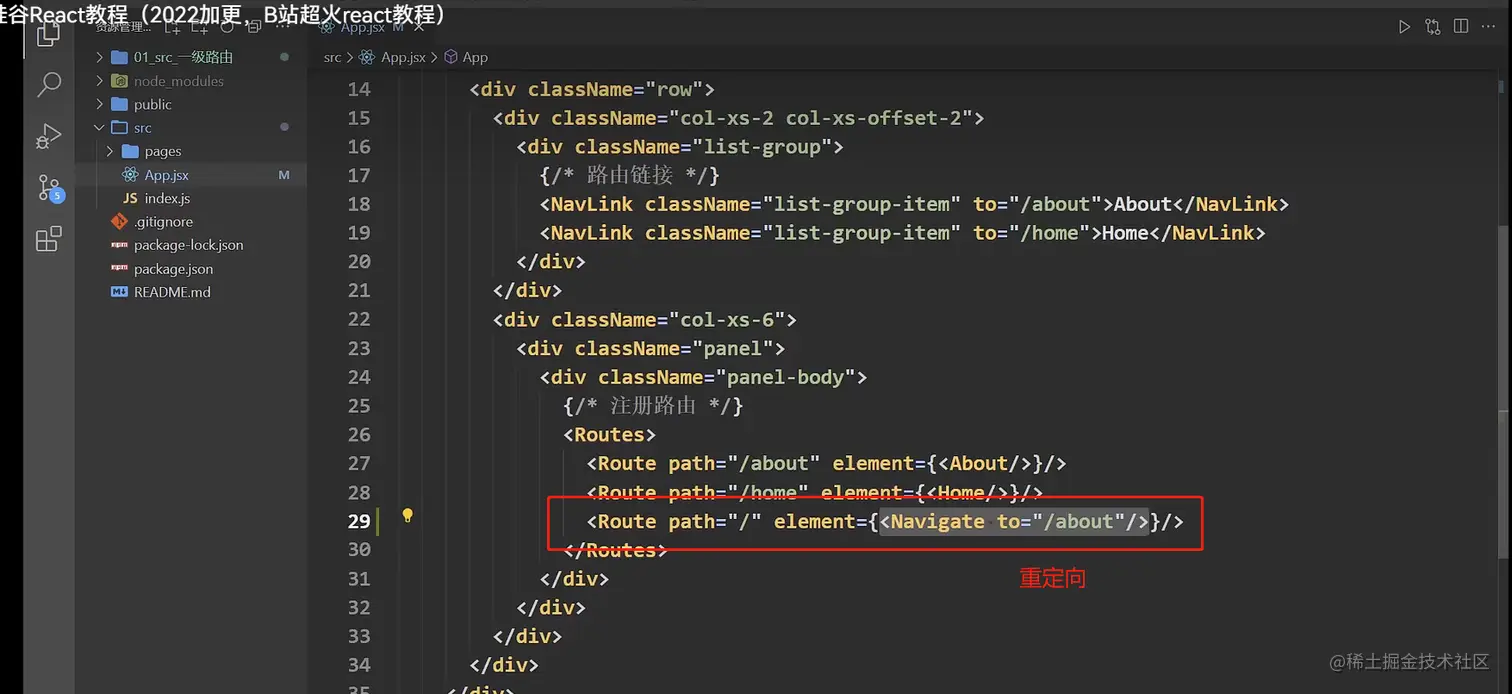Expand the node_modules folder chevron
This screenshot has width=1512, height=694.
tap(99, 81)
